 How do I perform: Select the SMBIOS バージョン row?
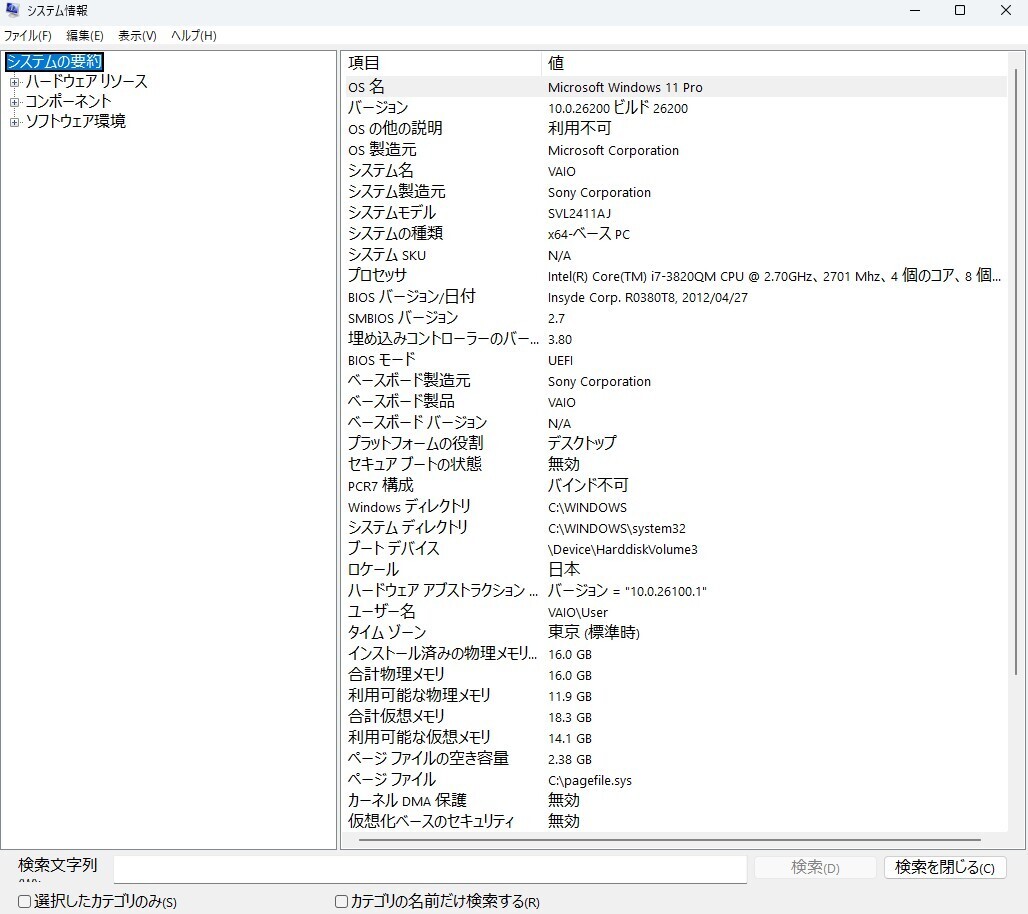point(675,317)
